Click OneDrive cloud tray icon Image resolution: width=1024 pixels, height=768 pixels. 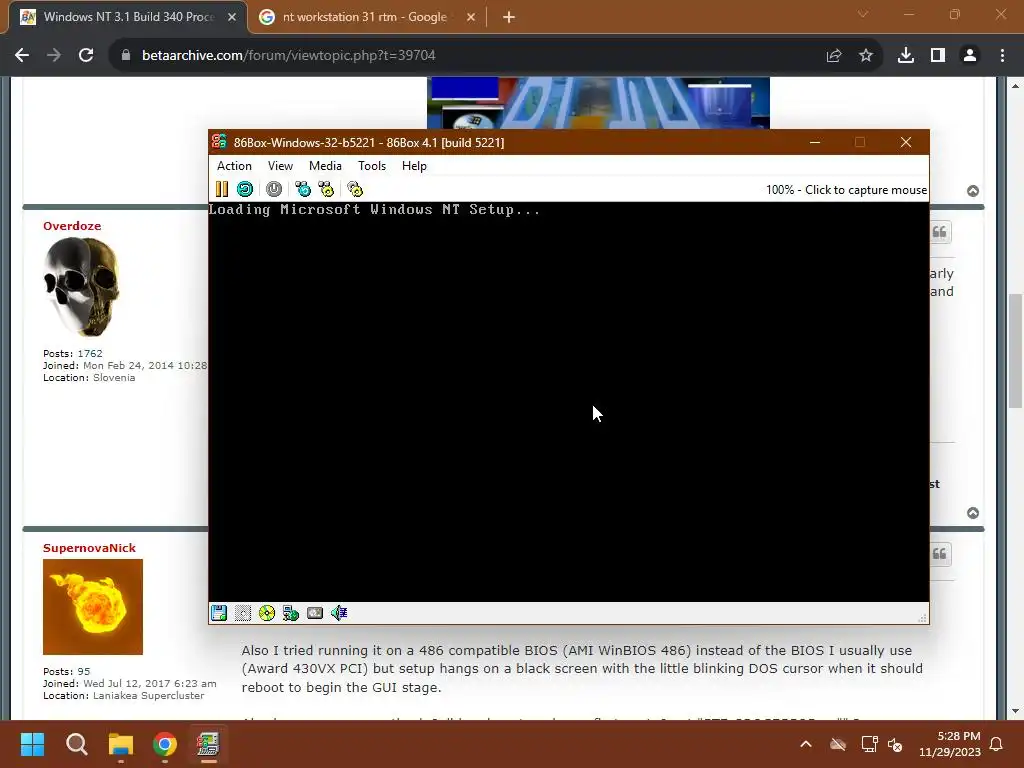click(838, 744)
